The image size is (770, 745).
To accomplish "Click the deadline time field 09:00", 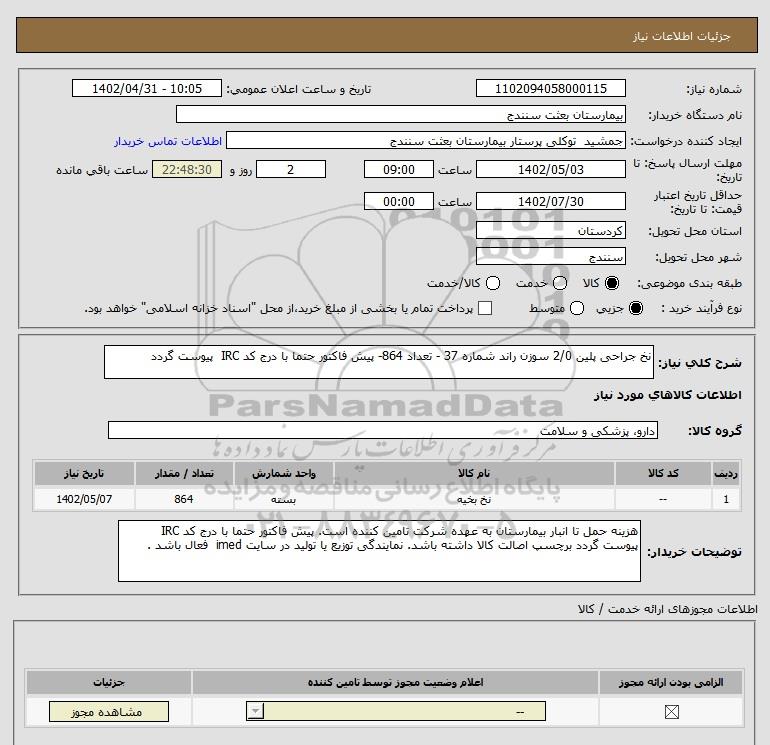I will (x=399, y=169).
